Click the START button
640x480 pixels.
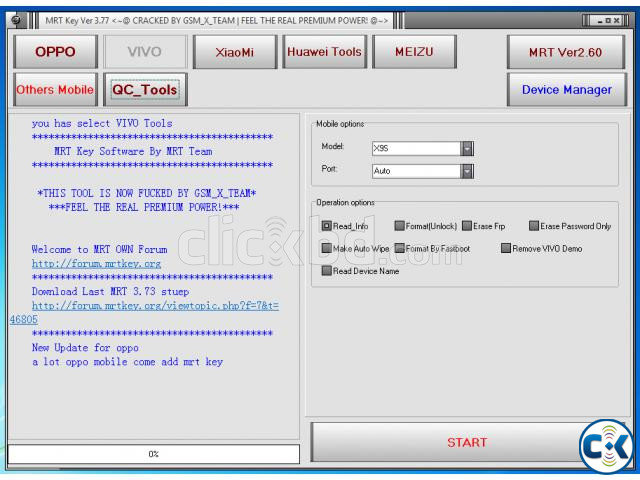467,442
